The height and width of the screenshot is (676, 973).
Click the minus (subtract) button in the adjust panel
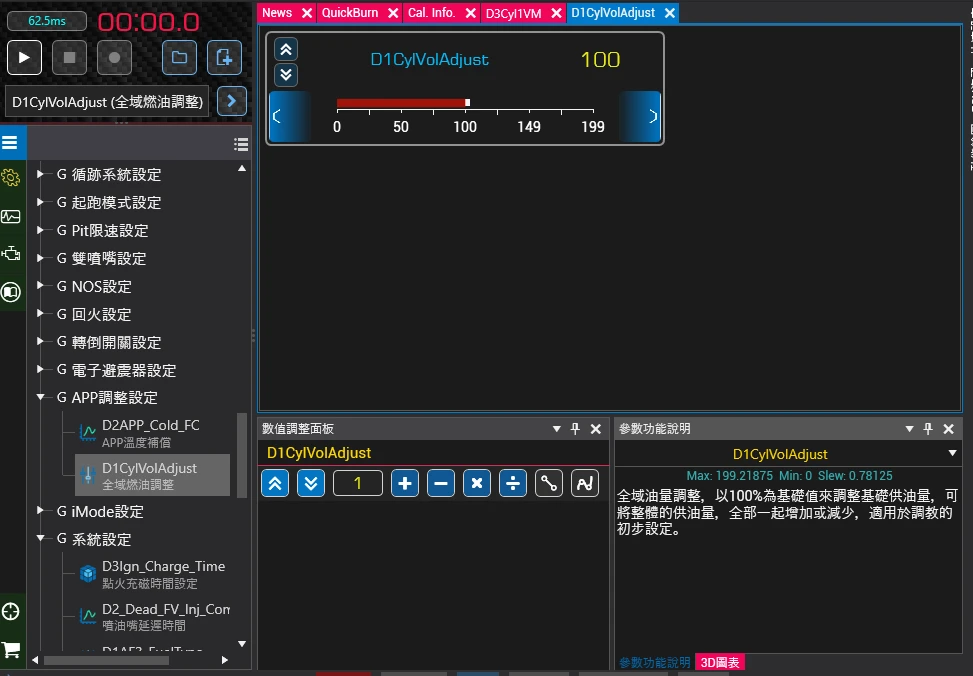pos(441,484)
